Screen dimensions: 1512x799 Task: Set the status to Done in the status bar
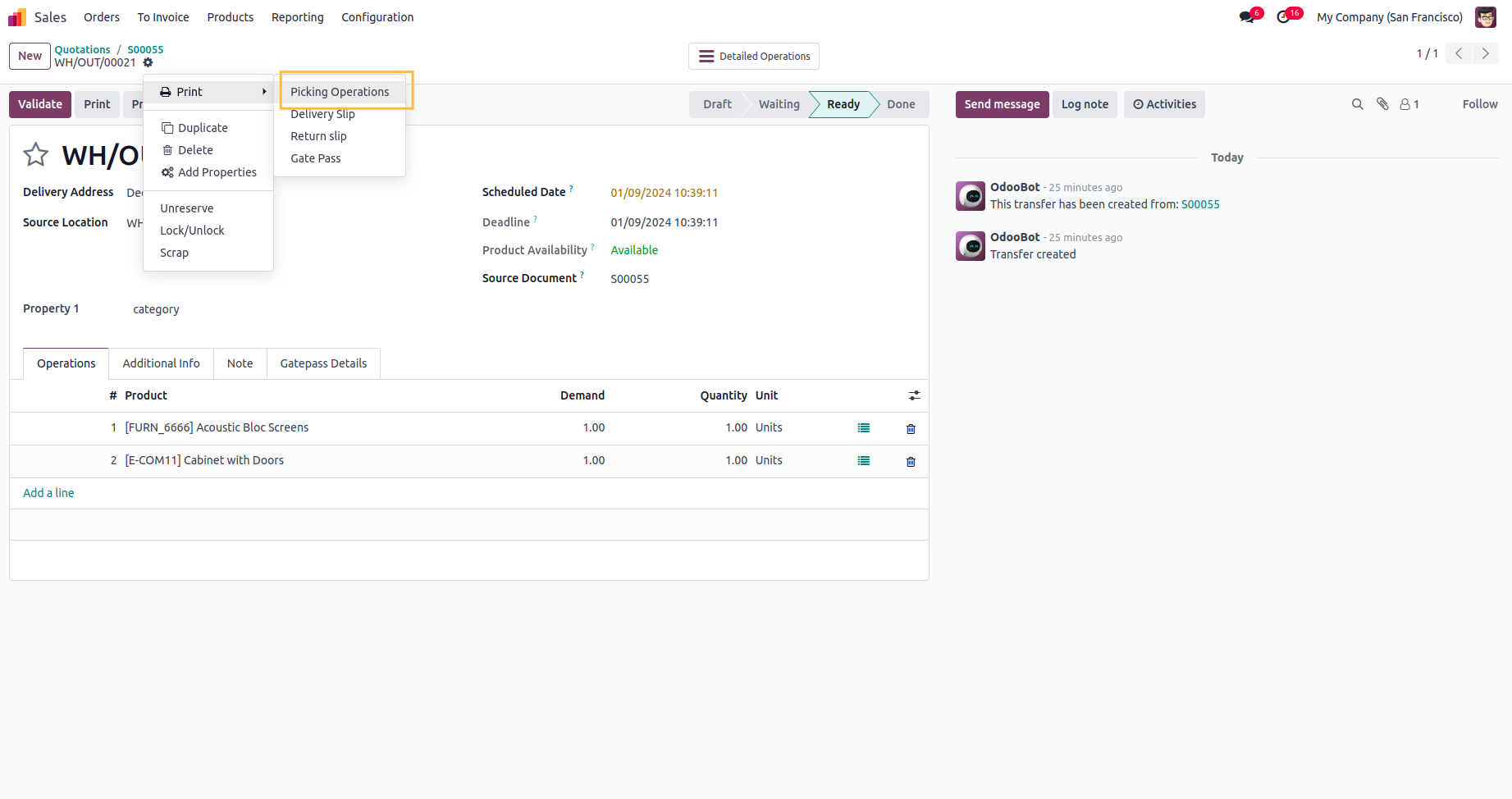pos(900,104)
